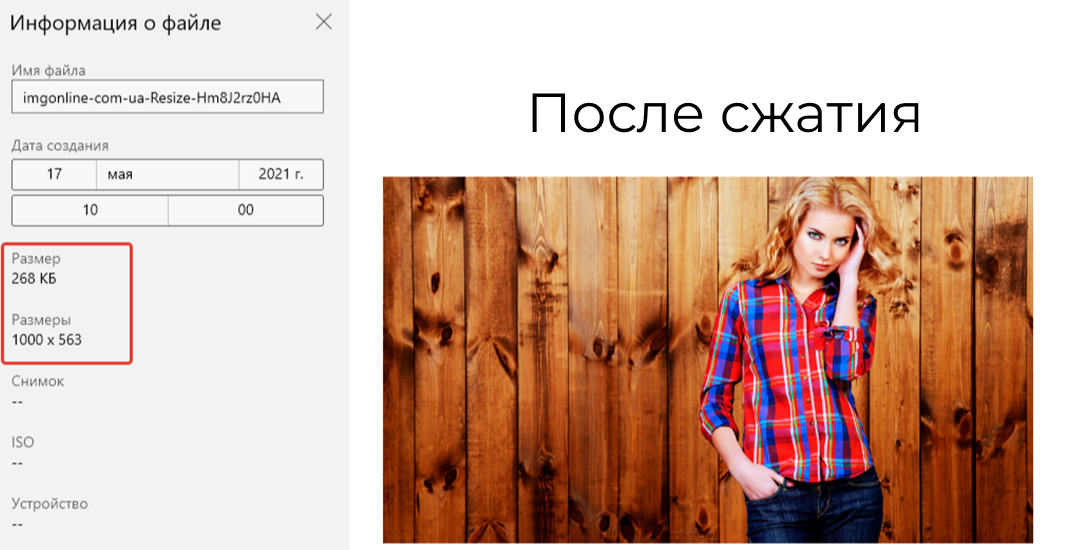The height and width of the screenshot is (550, 1067).
Task: Click the Дата создания label
Action: [60, 146]
